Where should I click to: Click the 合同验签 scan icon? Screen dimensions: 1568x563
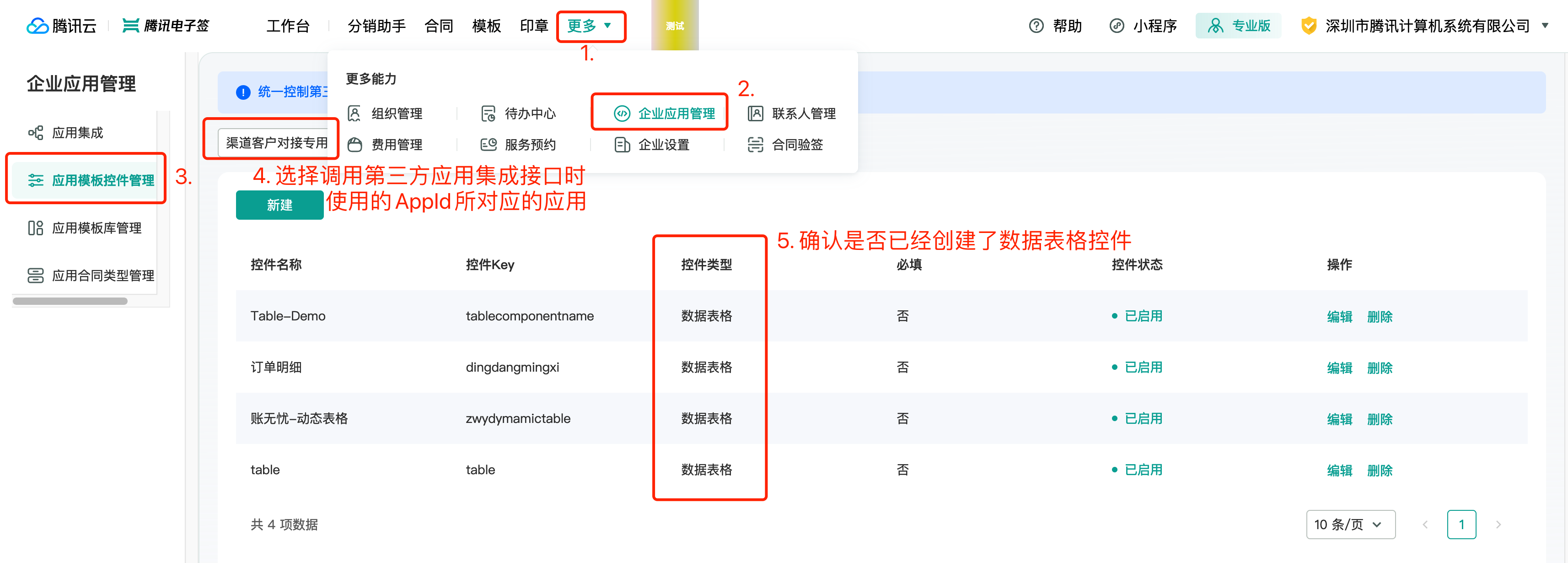[755, 144]
